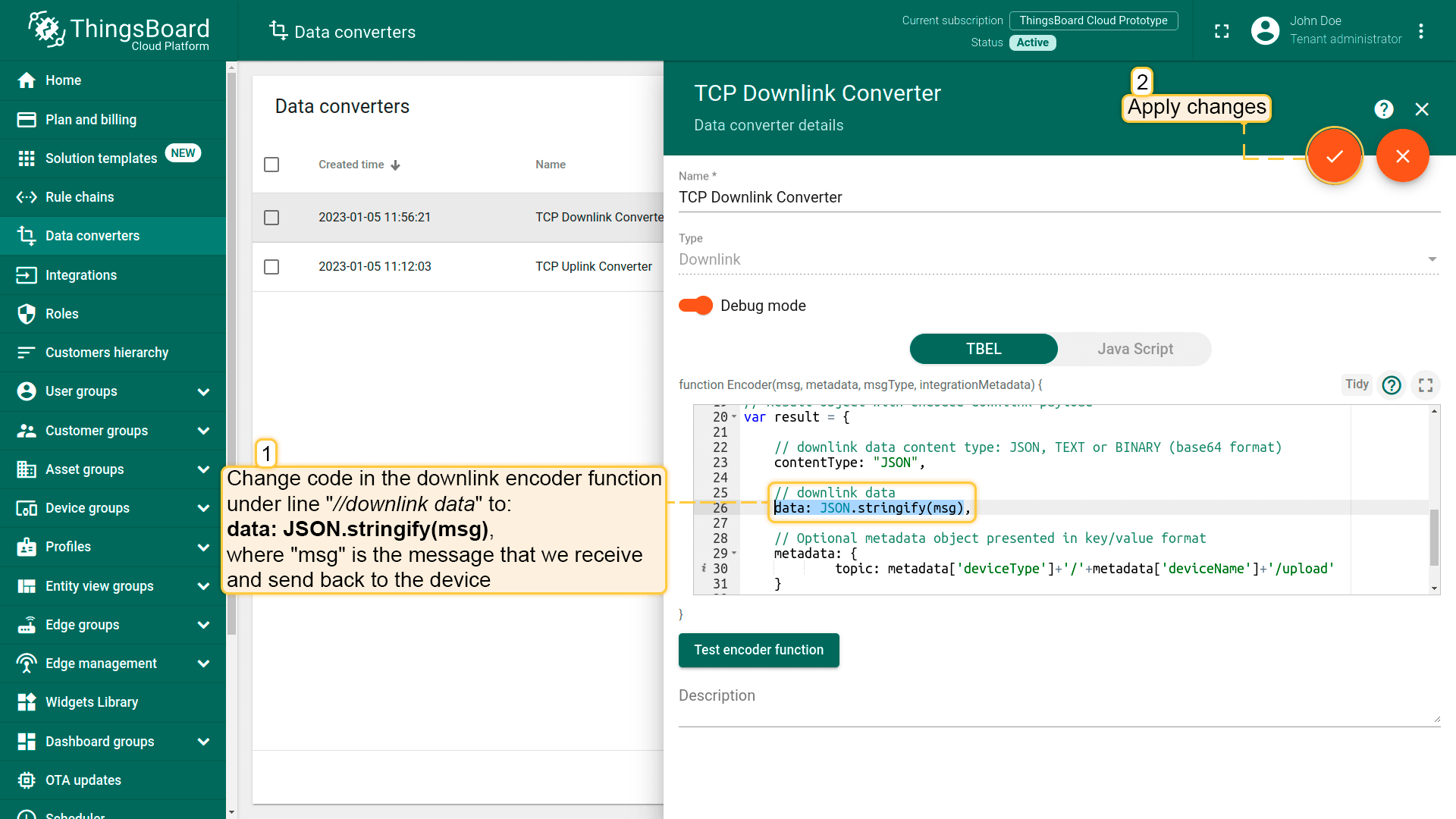
Task: Apply changes with the checkmark button
Action: tap(1335, 155)
